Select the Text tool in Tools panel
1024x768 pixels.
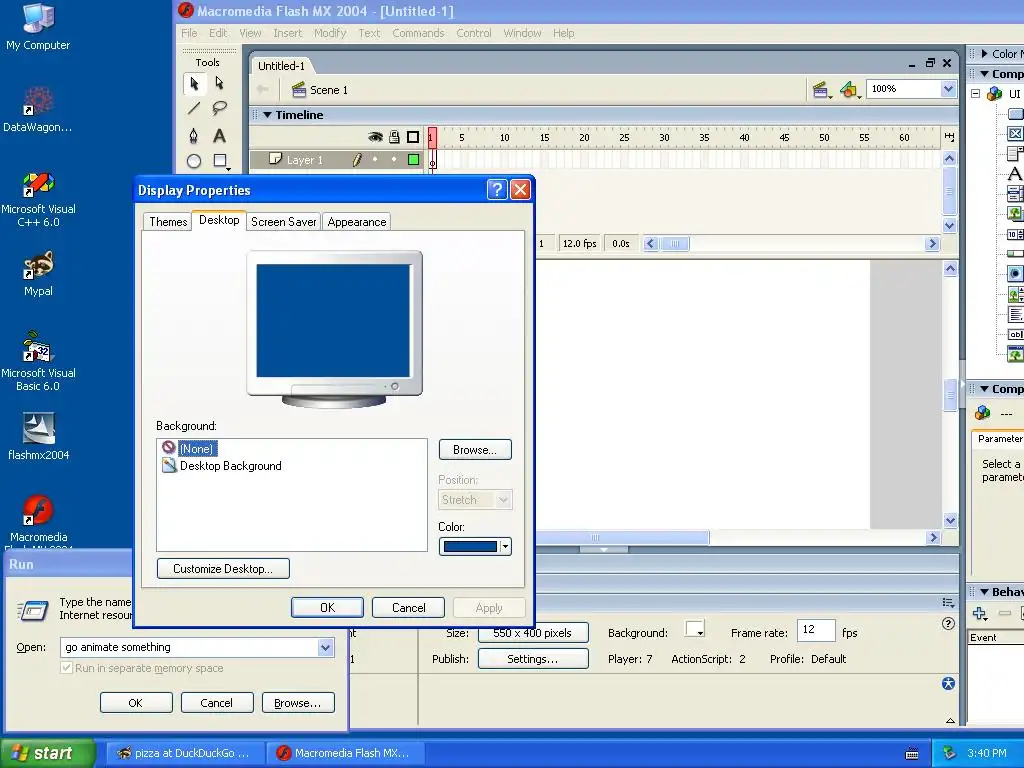point(219,135)
